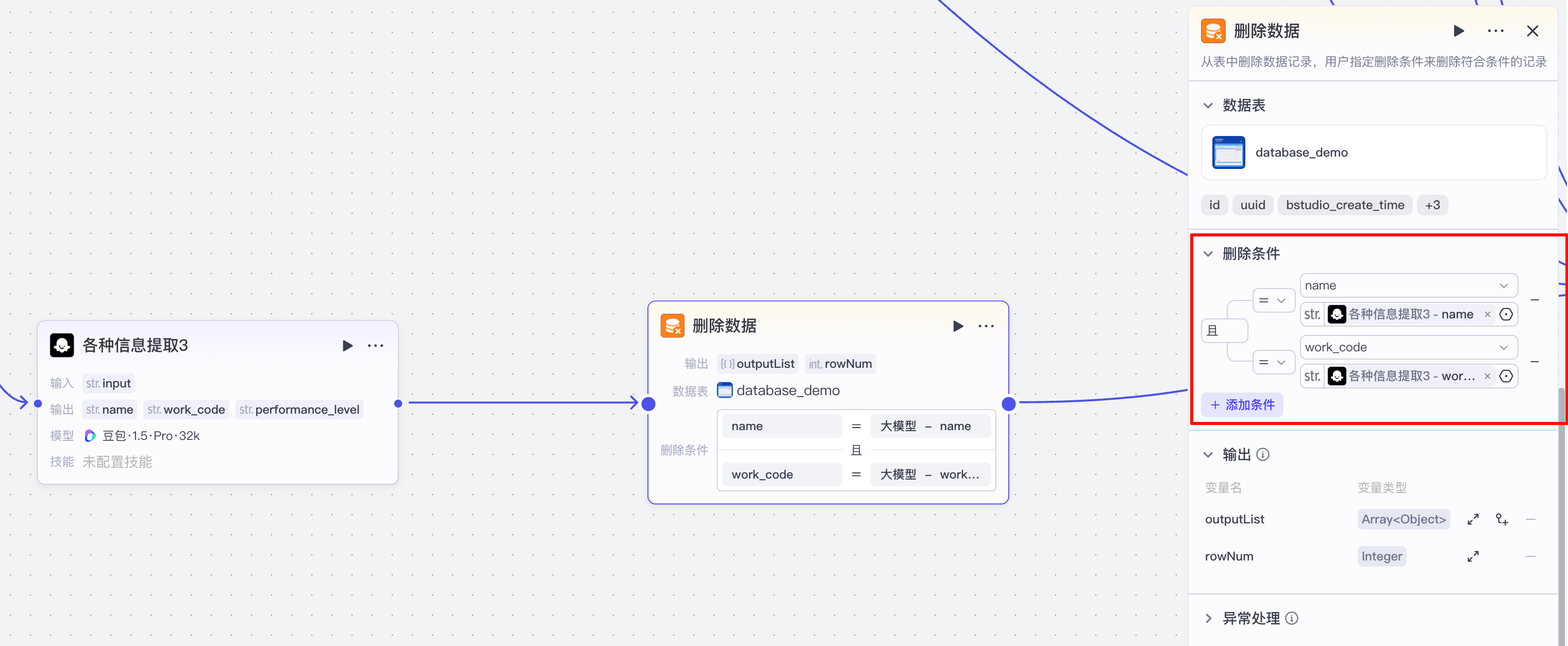Collapse the 数据表 section
1568x646 pixels.
[1208, 105]
